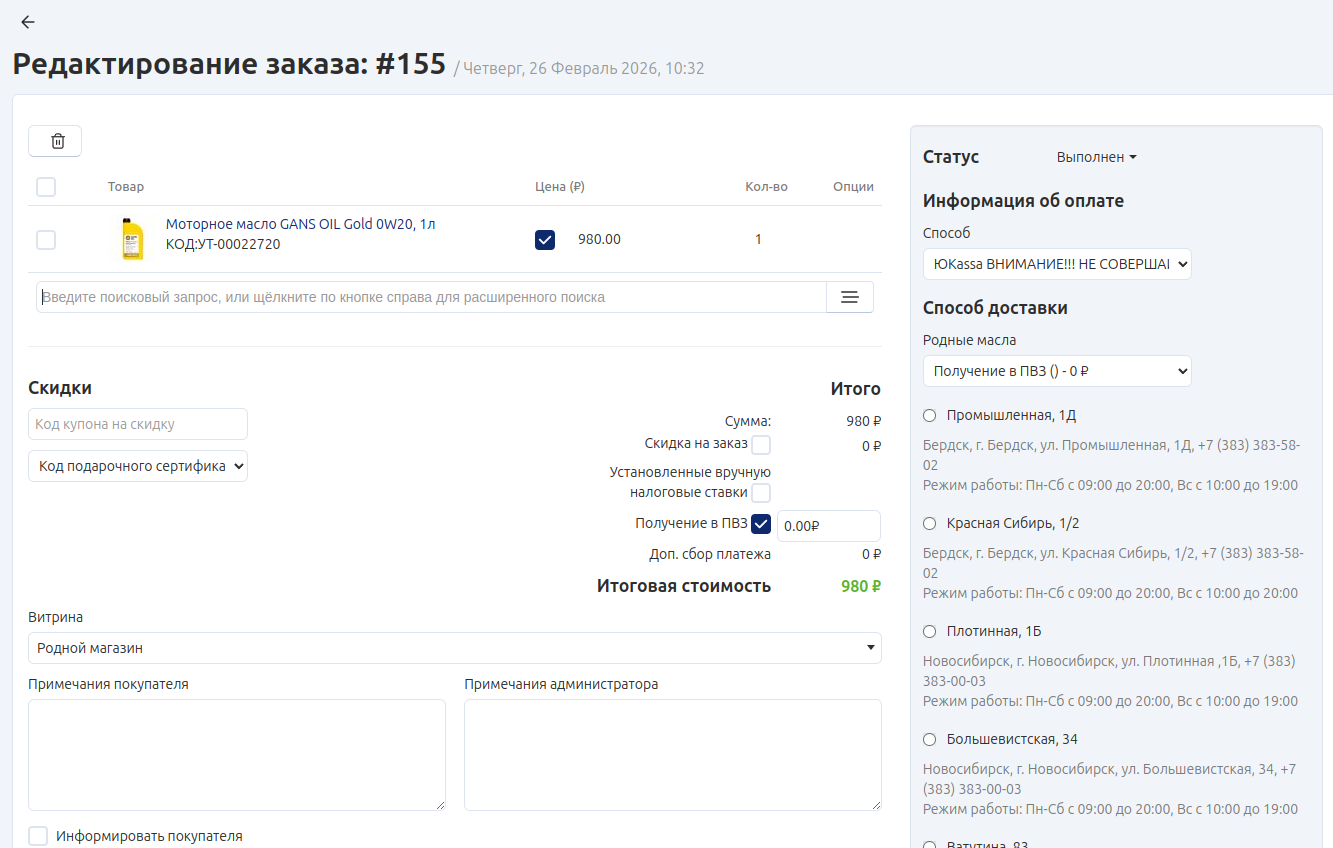Select pickup point Промышленная, 1Д
Viewport: 1333px width, 848px height.
pos(929,416)
